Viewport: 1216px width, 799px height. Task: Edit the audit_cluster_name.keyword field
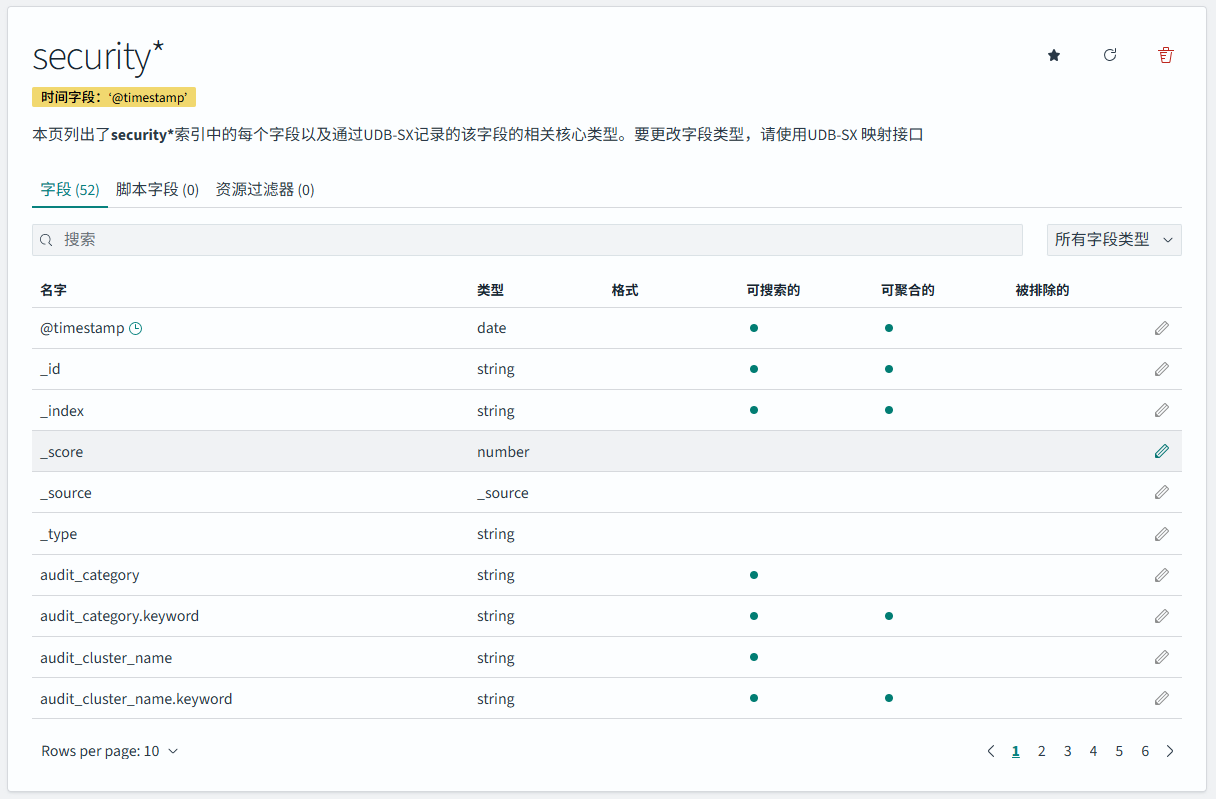pyautogui.click(x=1162, y=697)
